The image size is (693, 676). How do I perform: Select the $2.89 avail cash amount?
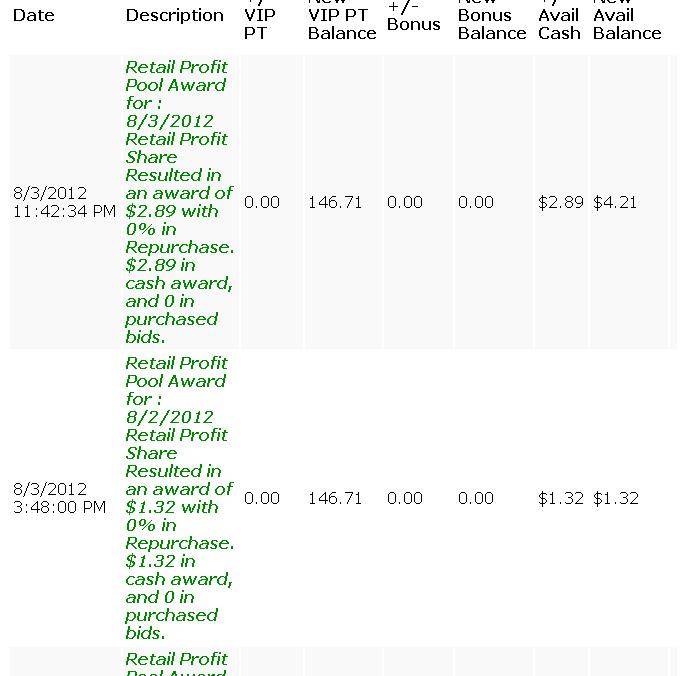560,202
